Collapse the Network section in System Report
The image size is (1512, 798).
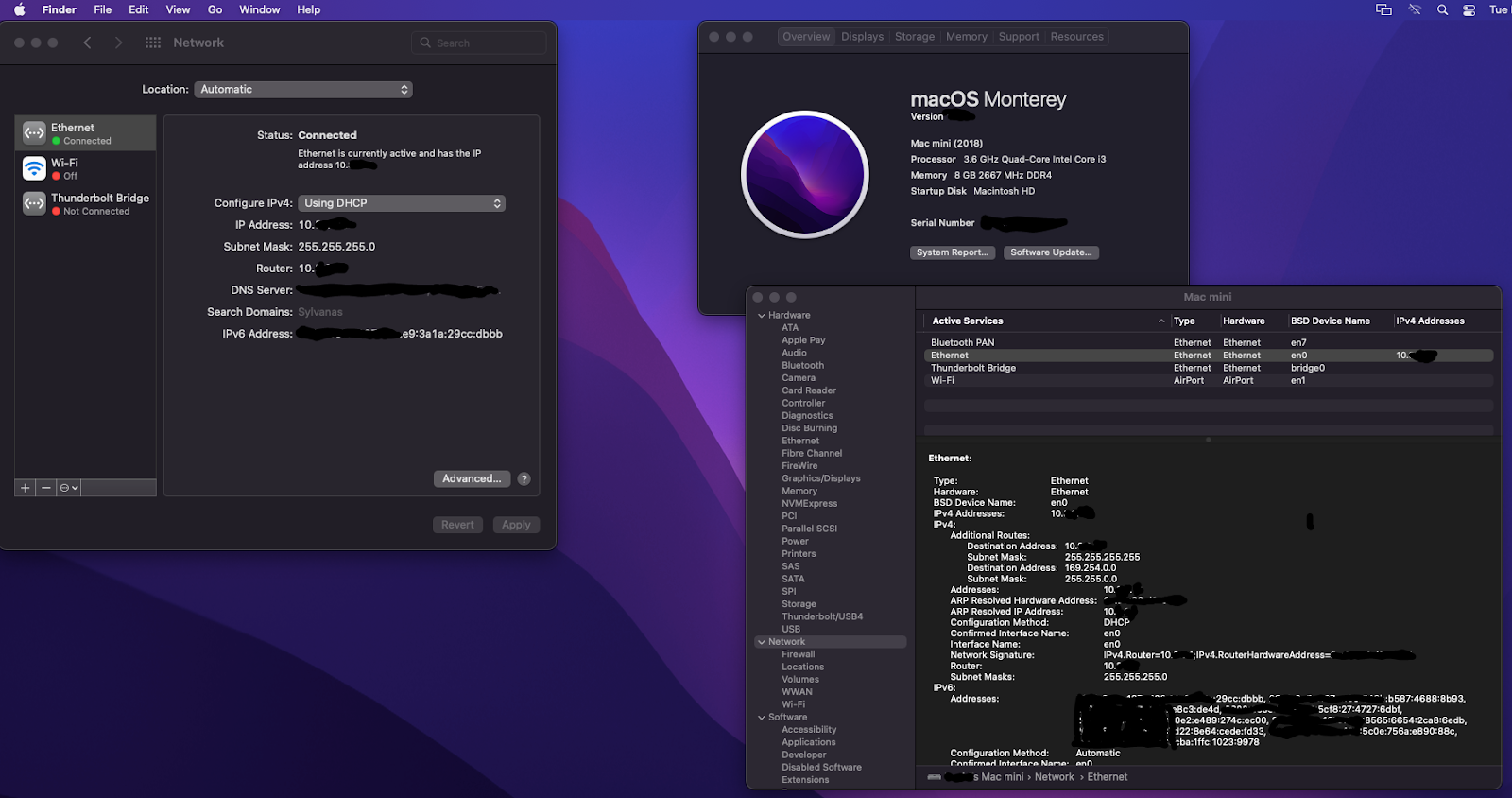[x=762, y=642]
